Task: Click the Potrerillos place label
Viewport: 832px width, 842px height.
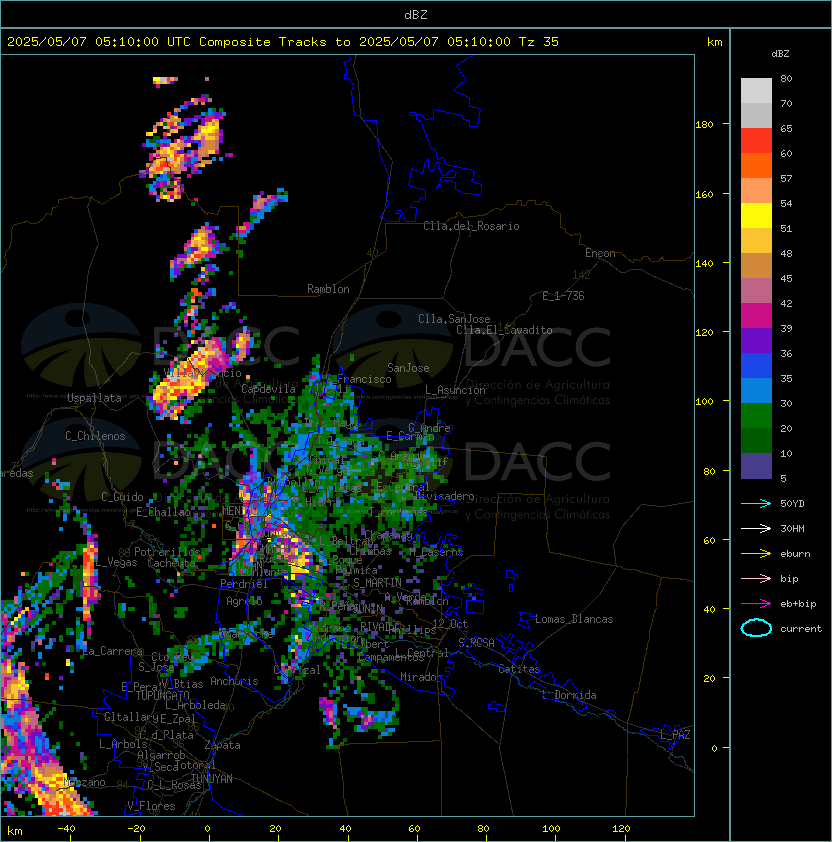Action: [x=167, y=552]
